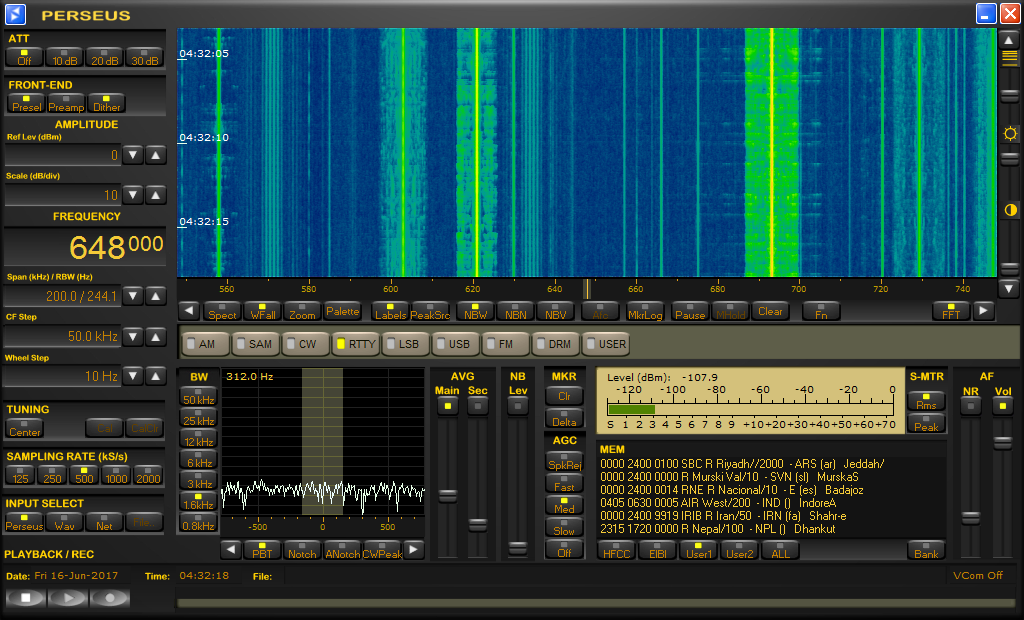
Task: Click the contrast half-circle icon
Action: [x=1010, y=210]
